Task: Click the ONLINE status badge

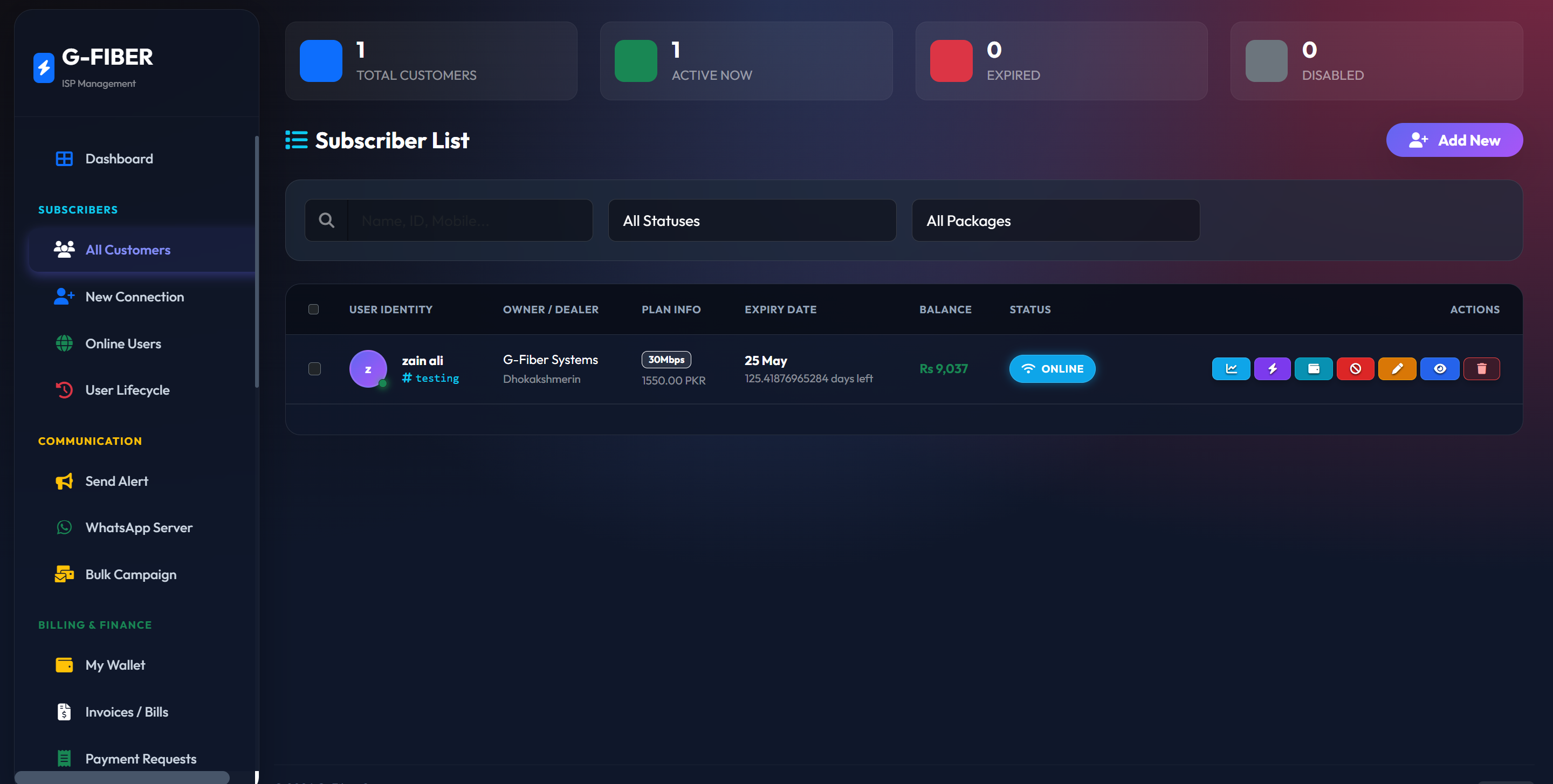Action: pos(1052,369)
